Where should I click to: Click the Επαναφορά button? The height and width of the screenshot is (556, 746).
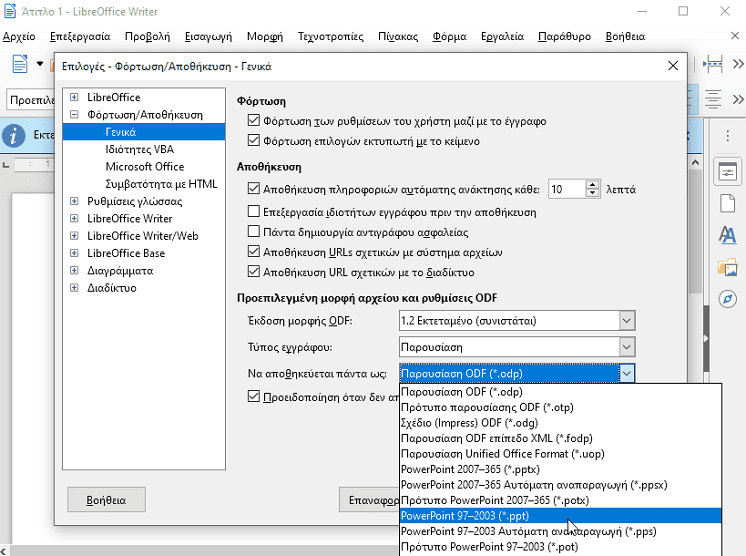pos(370,500)
